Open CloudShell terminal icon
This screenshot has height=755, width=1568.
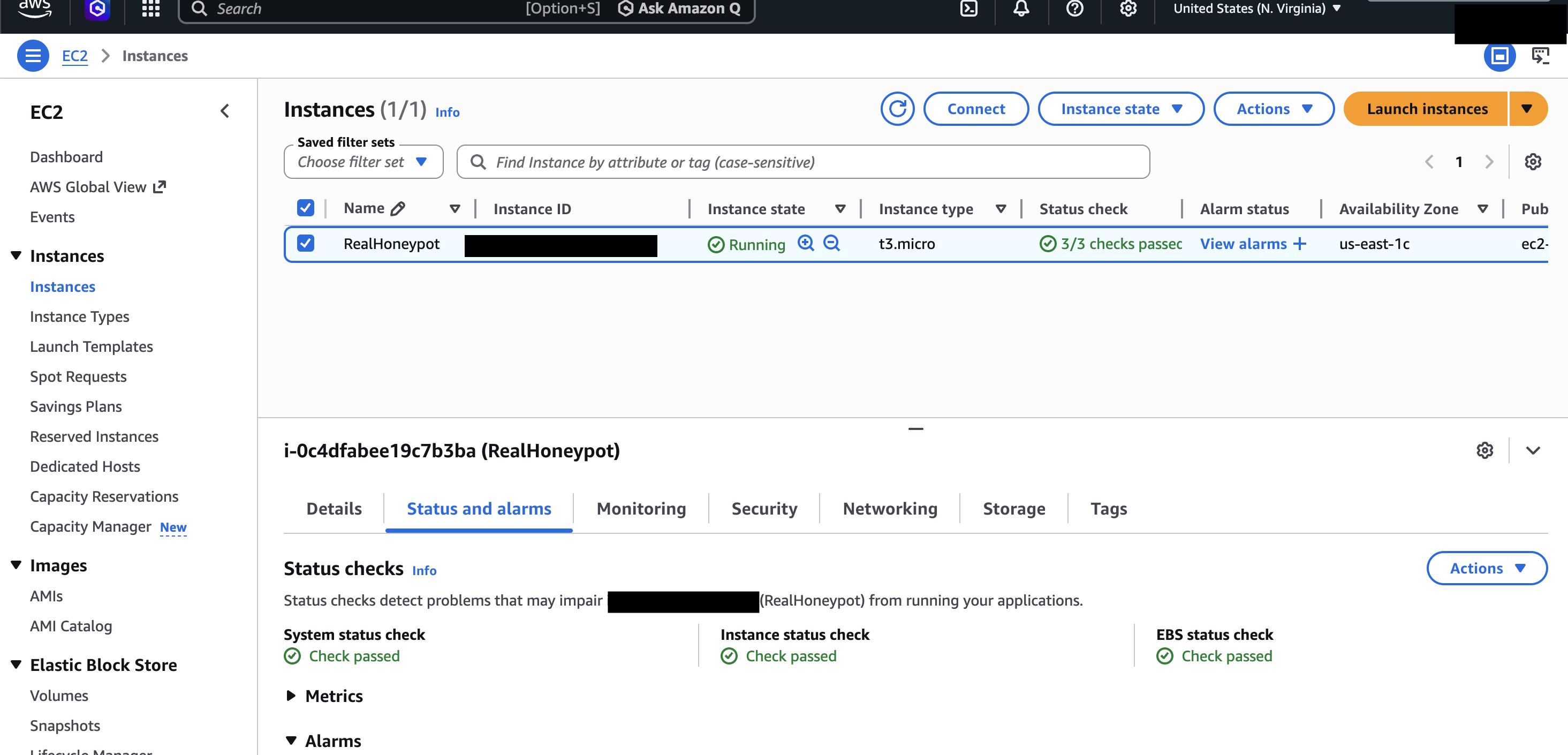tap(968, 9)
